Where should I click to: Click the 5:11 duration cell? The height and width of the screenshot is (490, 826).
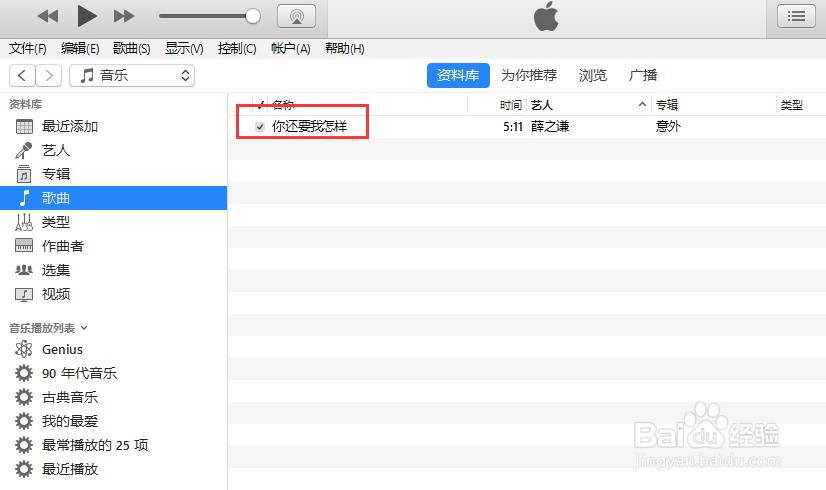click(x=513, y=126)
